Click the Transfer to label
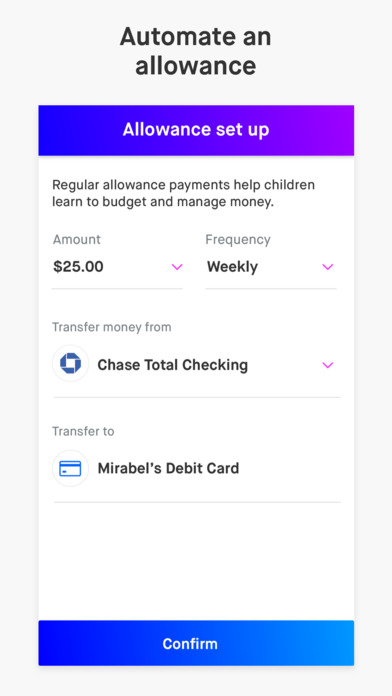This screenshot has height=696, width=392. click(x=83, y=431)
